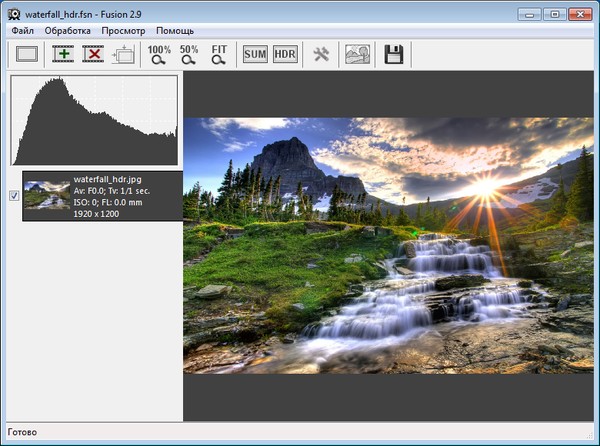
Task: Set the preview zoom to 50%
Action: click(189, 55)
